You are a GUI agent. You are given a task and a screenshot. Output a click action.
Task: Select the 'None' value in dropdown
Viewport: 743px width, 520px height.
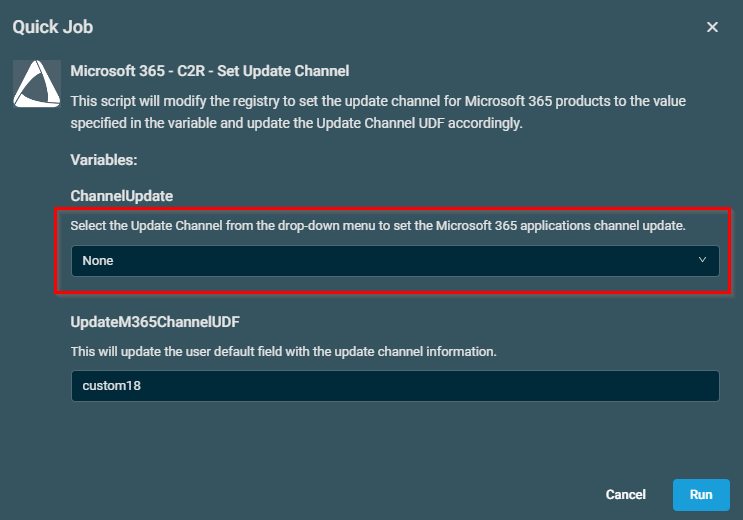click(x=98, y=261)
